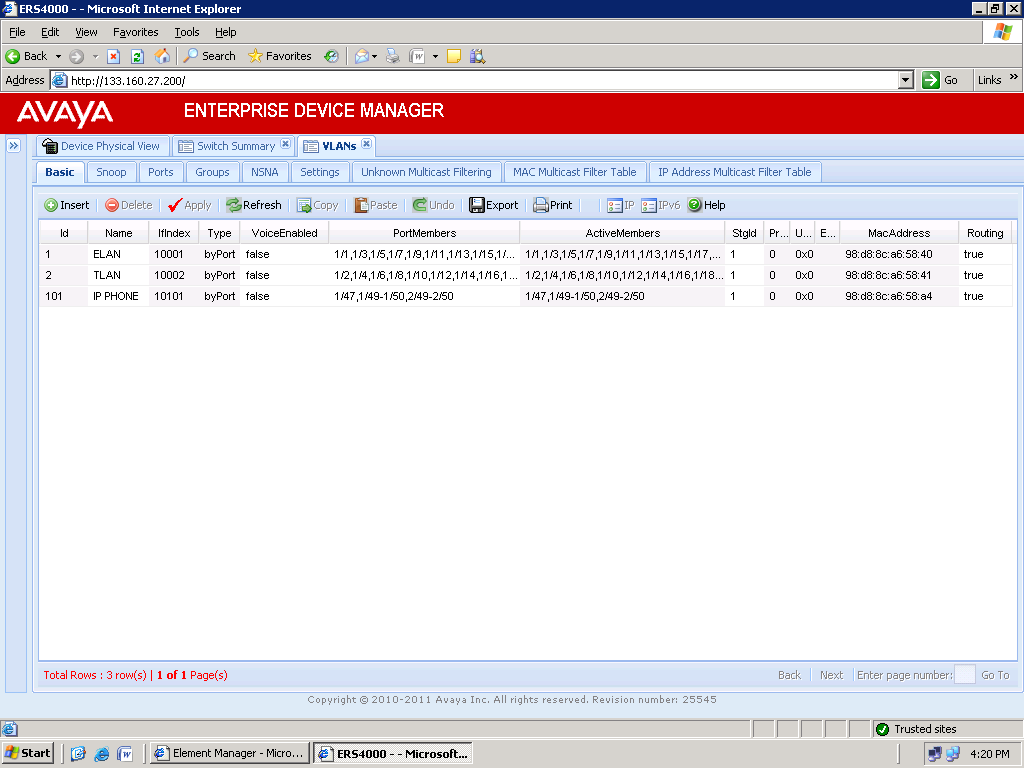1024x768 pixels.
Task: Refresh the VLAN table
Action: (254, 205)
